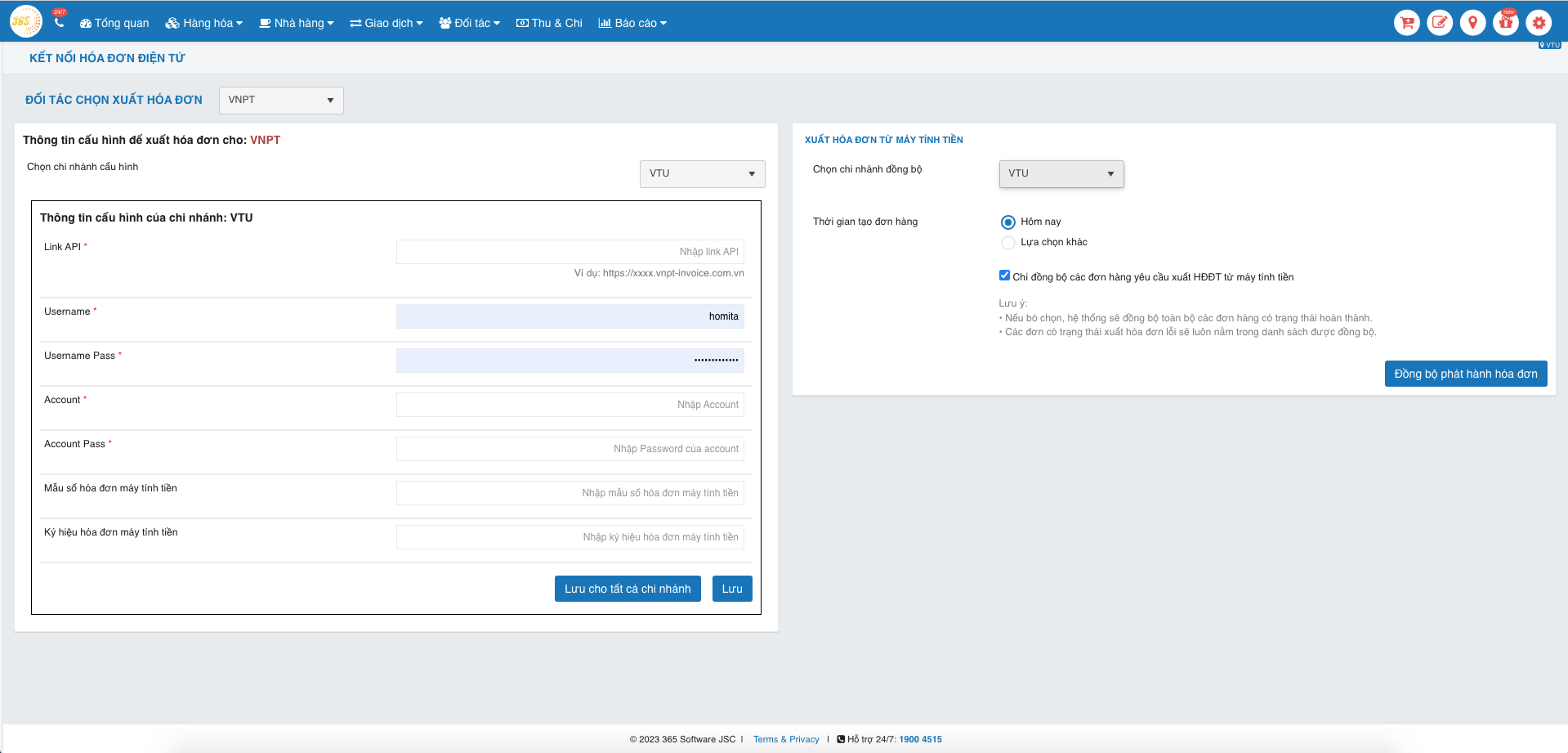Open Tổng quan menu
1568x753 pixels.
click(x=114, y=23)
